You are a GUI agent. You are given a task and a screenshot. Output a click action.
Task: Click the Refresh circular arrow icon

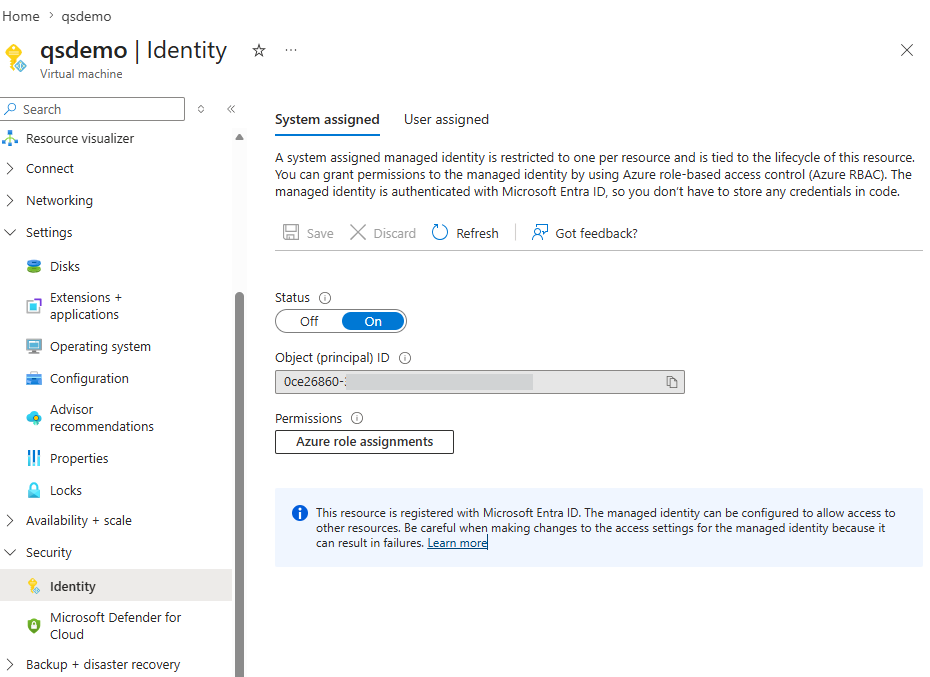439,232
